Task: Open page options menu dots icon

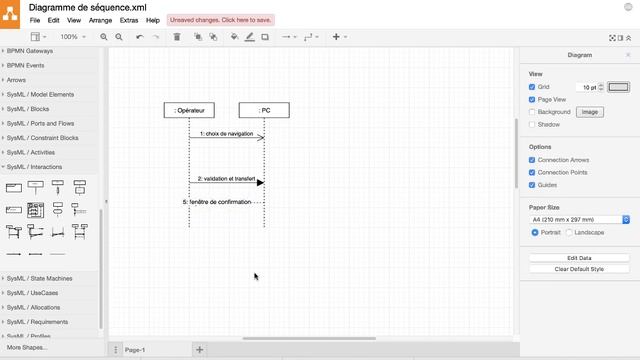Action: coord(116,350)
